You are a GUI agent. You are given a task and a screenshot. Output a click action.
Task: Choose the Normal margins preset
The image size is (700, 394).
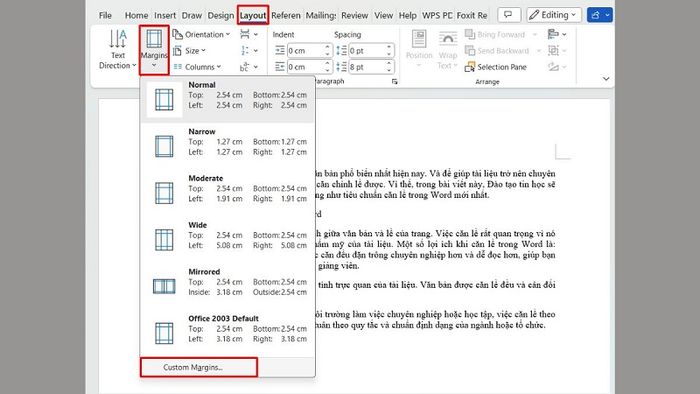click(228, 99)
